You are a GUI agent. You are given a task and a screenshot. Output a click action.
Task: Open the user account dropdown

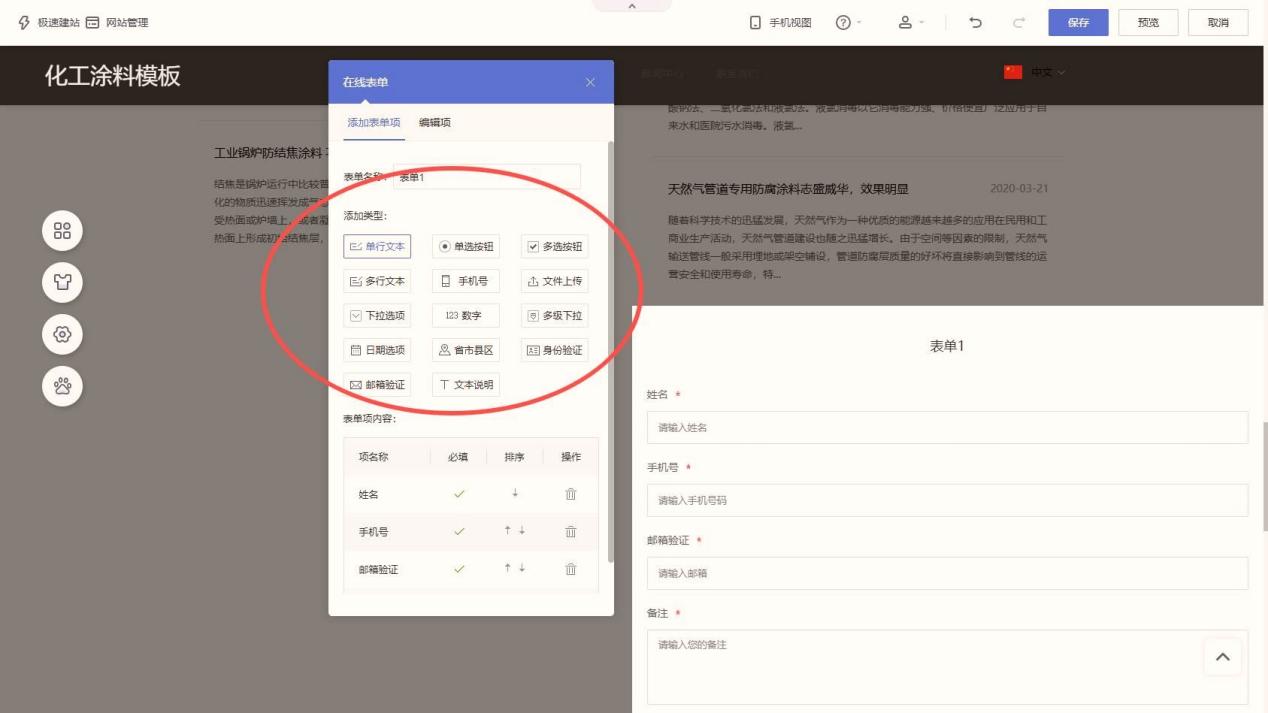910,22
